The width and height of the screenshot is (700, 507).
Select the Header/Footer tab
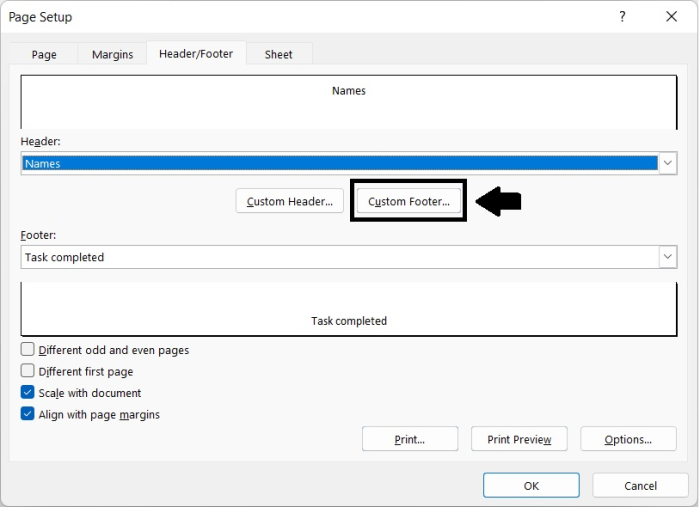[196, 54]
